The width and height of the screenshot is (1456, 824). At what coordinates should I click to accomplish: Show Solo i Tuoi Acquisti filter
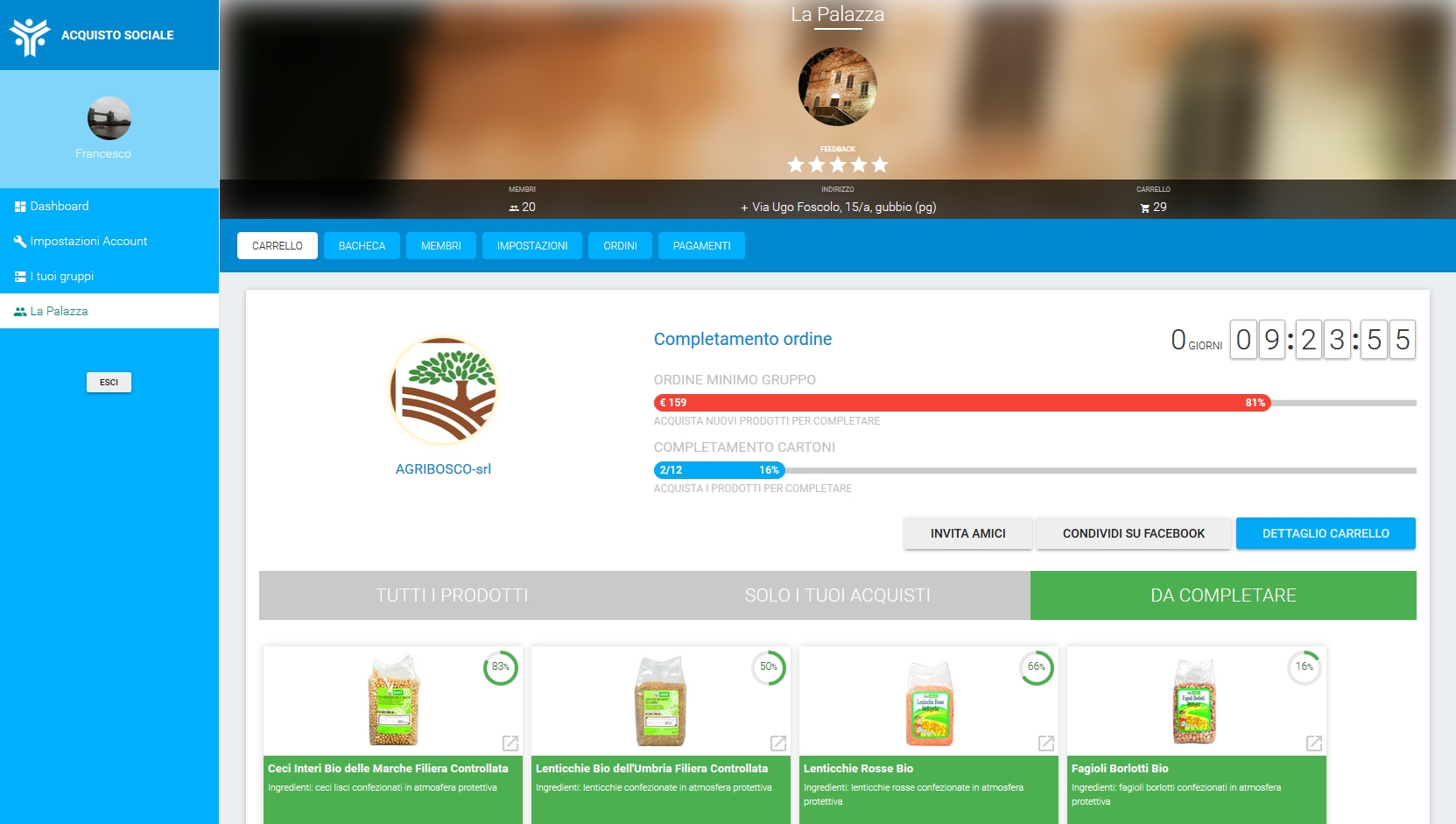click(x=837, y=595)
